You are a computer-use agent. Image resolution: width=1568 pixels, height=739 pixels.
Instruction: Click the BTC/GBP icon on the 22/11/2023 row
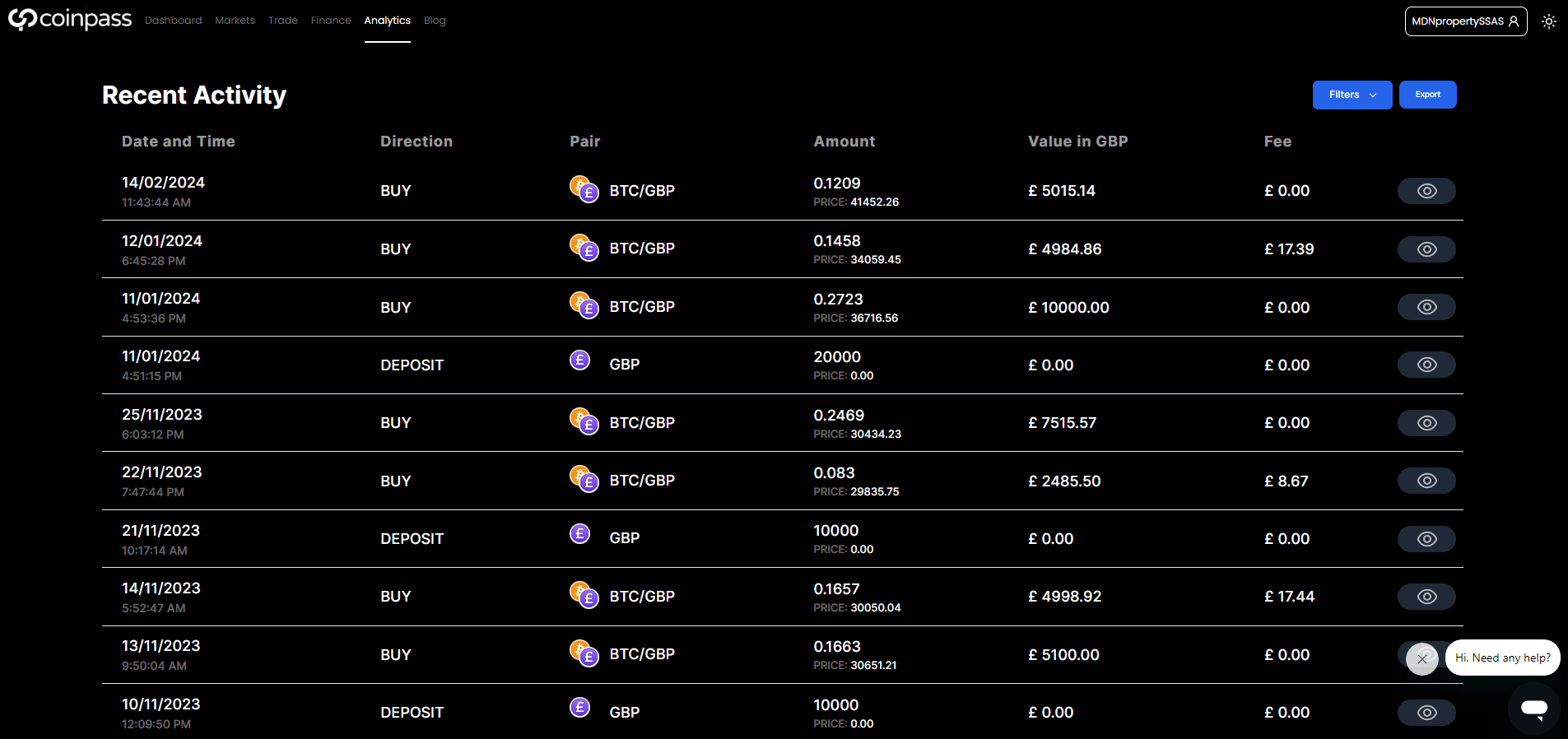coord(584,479)
